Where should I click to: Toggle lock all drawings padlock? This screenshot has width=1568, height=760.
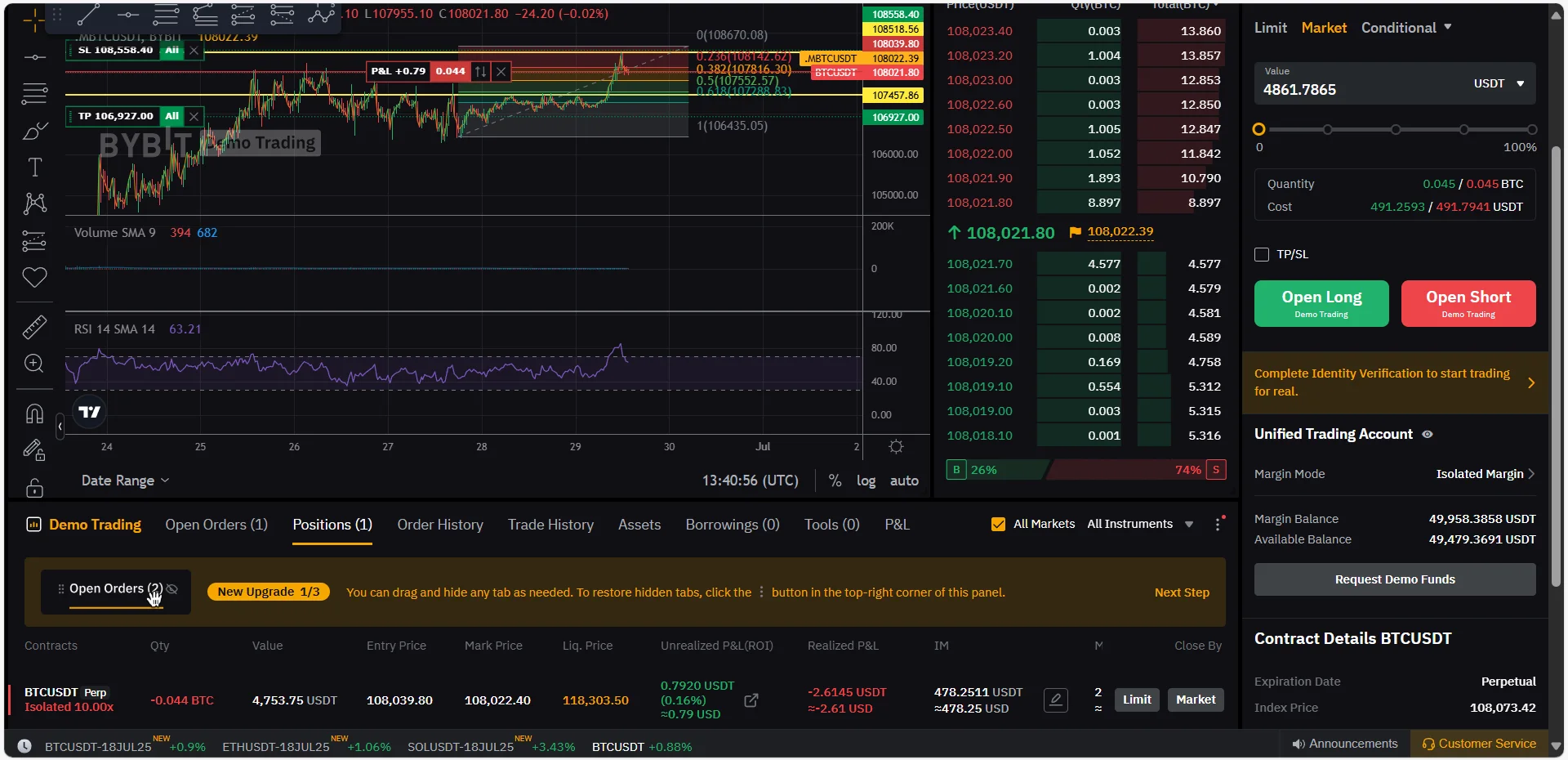tap(34, 488)
